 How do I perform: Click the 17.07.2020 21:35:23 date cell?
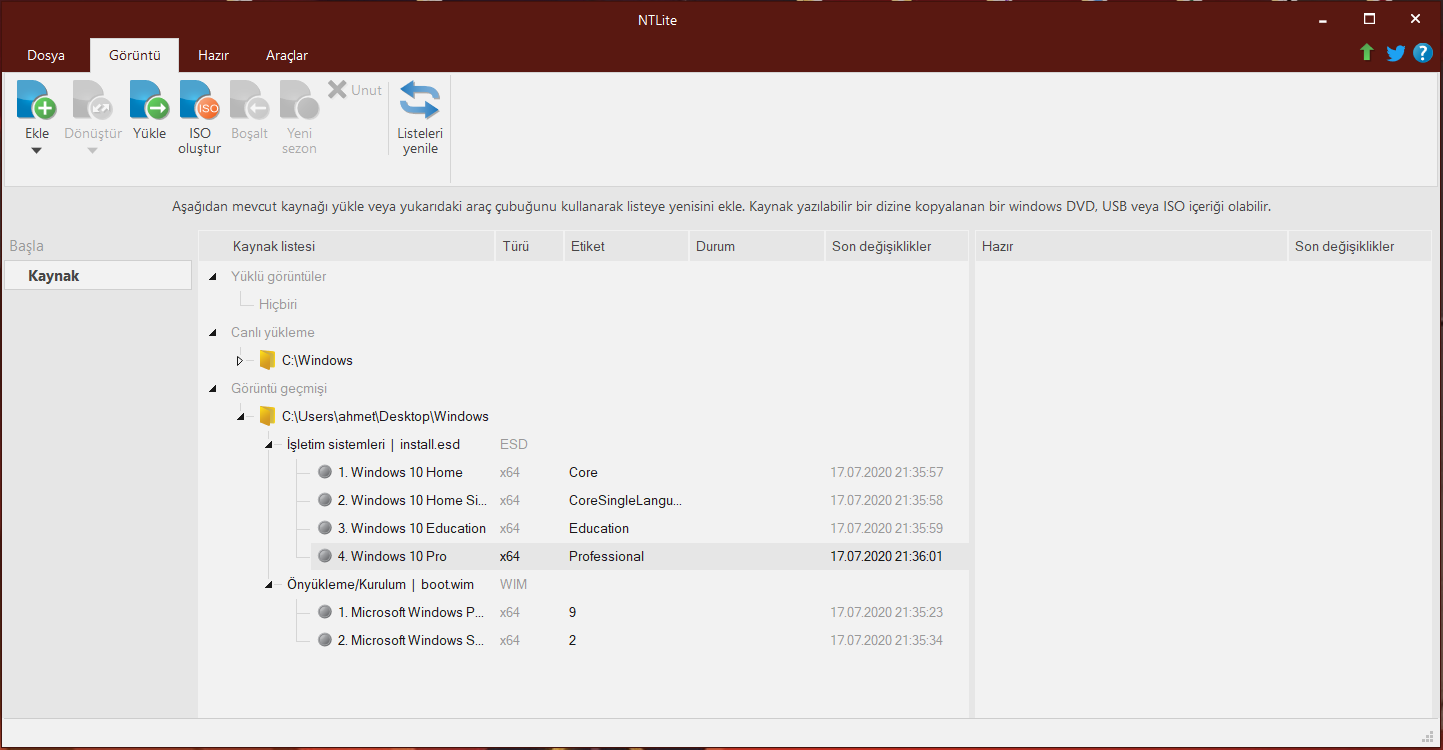tap(887, 612)
